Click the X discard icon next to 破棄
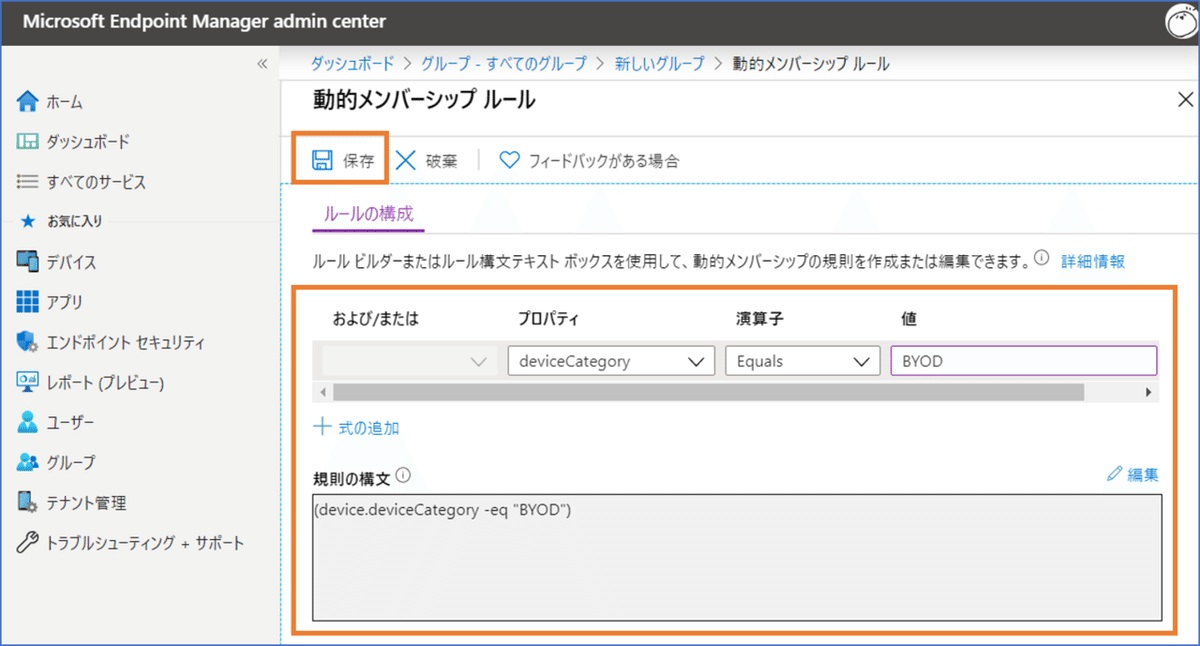Screen dimensions: 1200x646 pyautogui.click(x=406, y=160)
